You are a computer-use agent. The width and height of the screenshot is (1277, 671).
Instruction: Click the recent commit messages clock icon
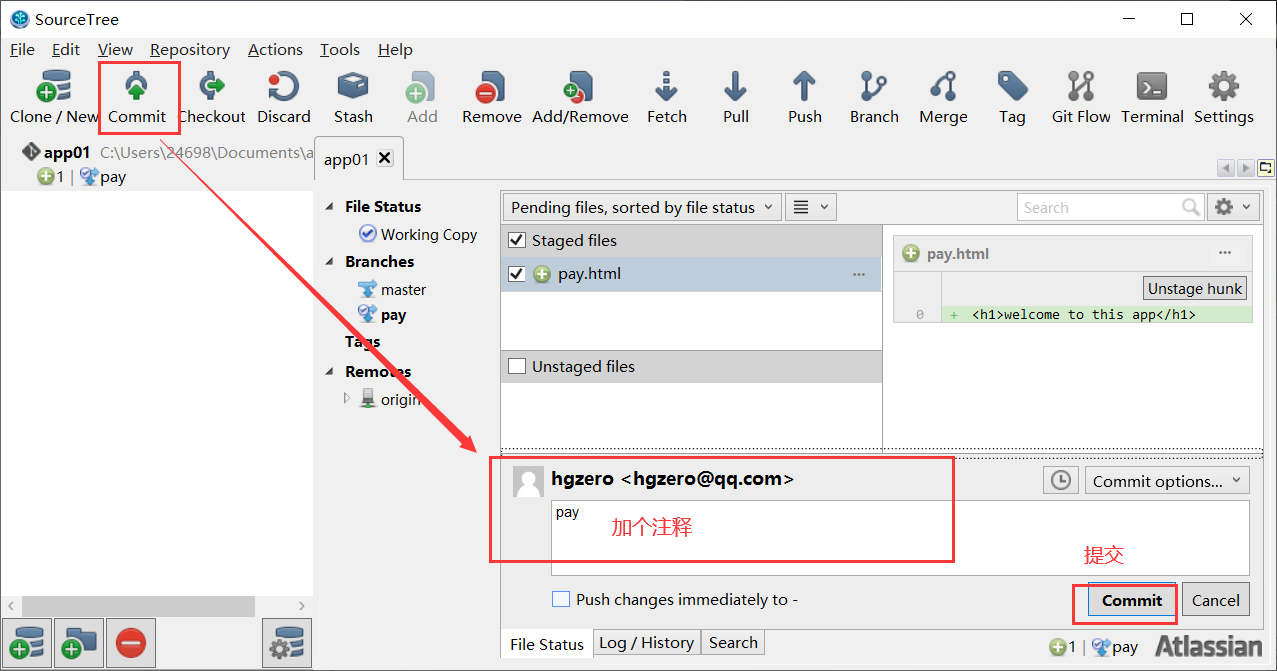[x=1060, y=480]
